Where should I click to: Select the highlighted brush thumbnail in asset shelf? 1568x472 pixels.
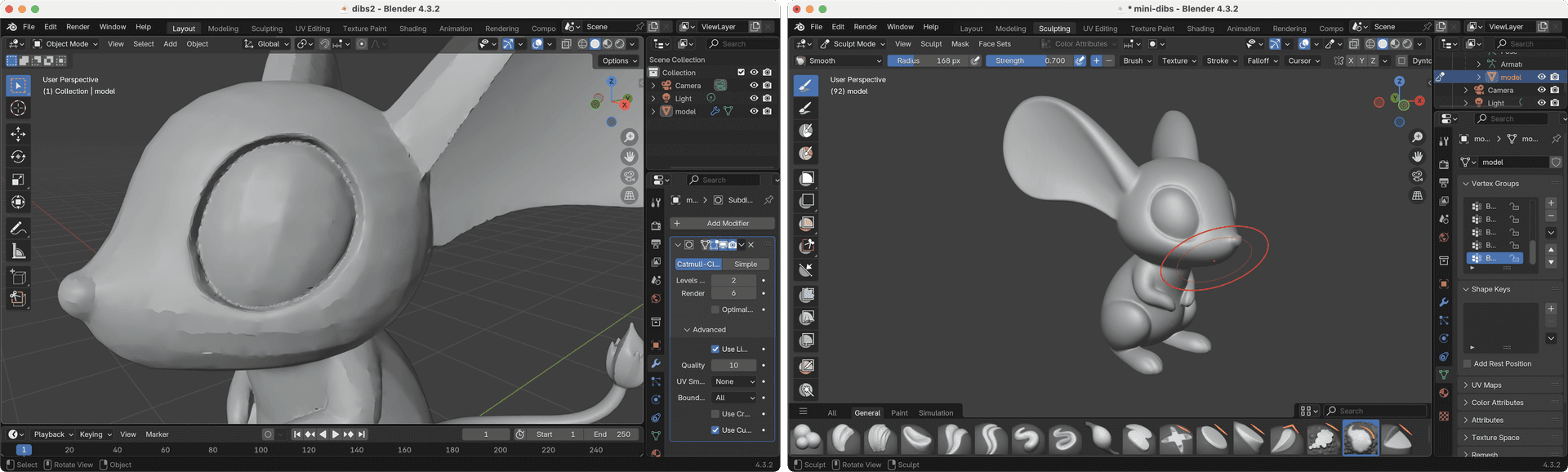click(x=1361, y=439)
